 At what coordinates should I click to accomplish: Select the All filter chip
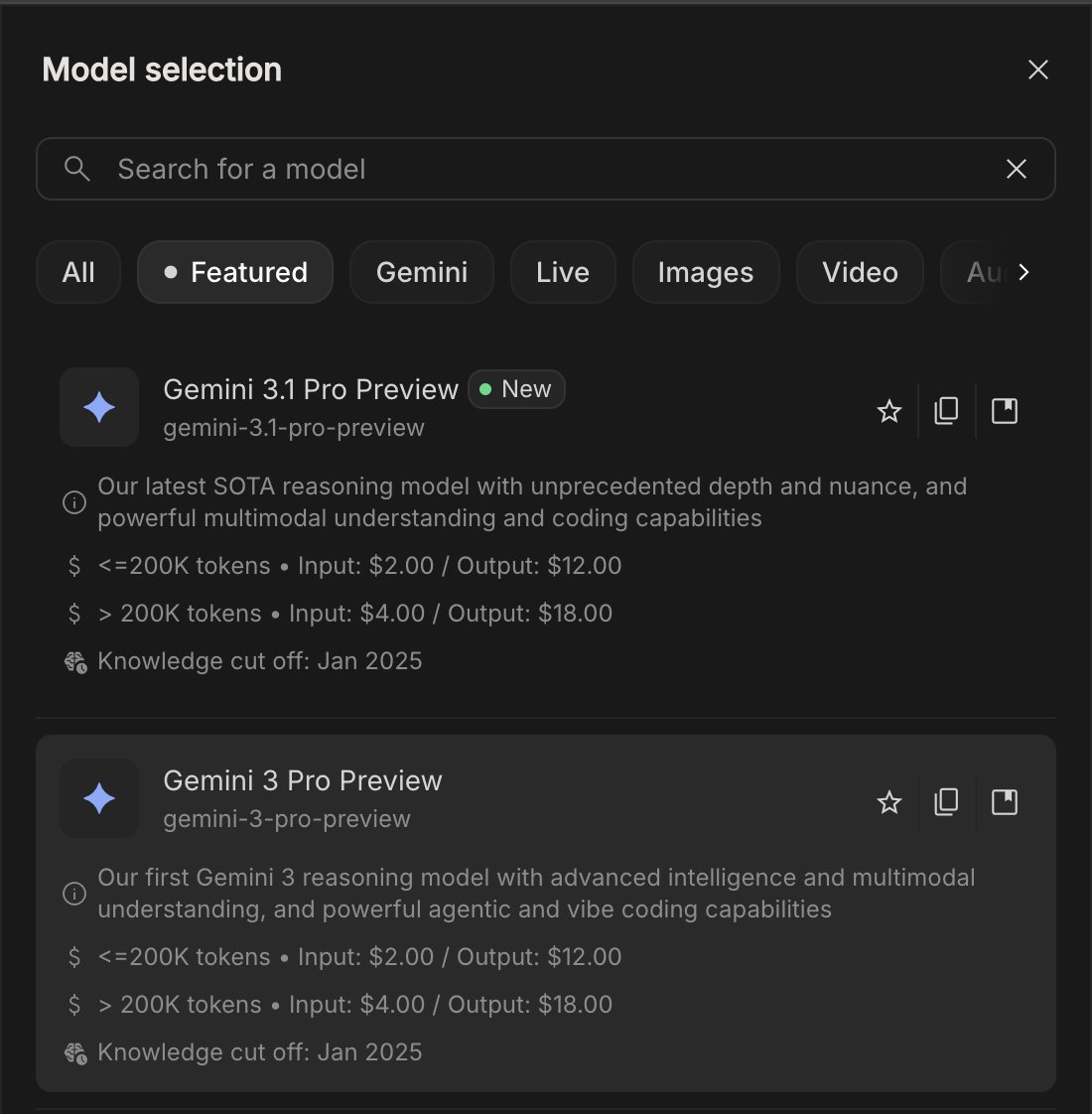pyautogui.click(x=78, y=272)
